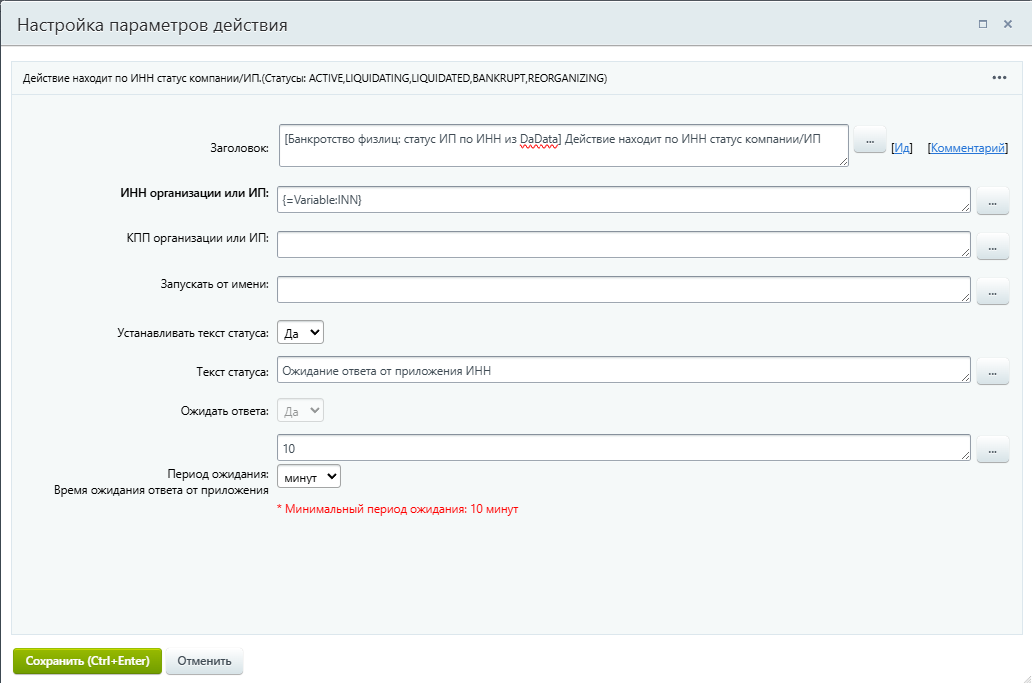The height and width of the screenshot is (683, 1032).
Task: Open the value picker for ИНН организации или ИП
Action: pos(992,201)
